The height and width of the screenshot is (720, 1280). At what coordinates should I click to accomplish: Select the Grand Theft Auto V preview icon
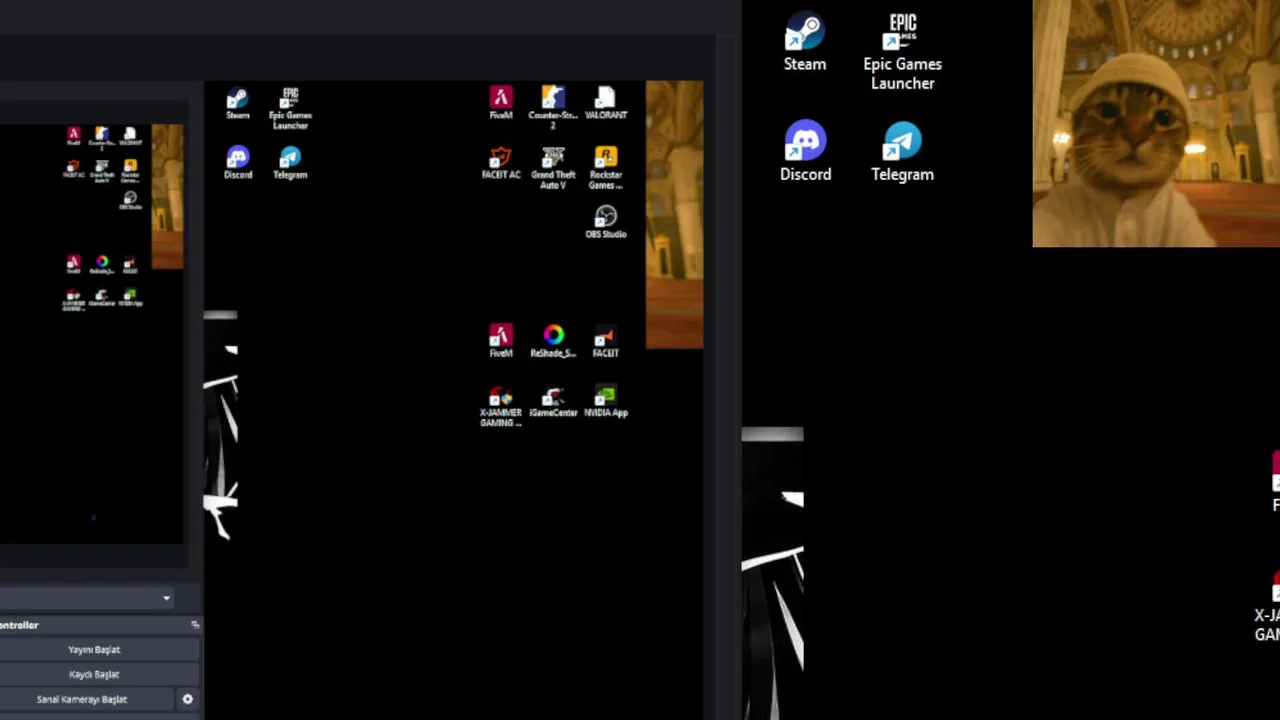point(553,168)
